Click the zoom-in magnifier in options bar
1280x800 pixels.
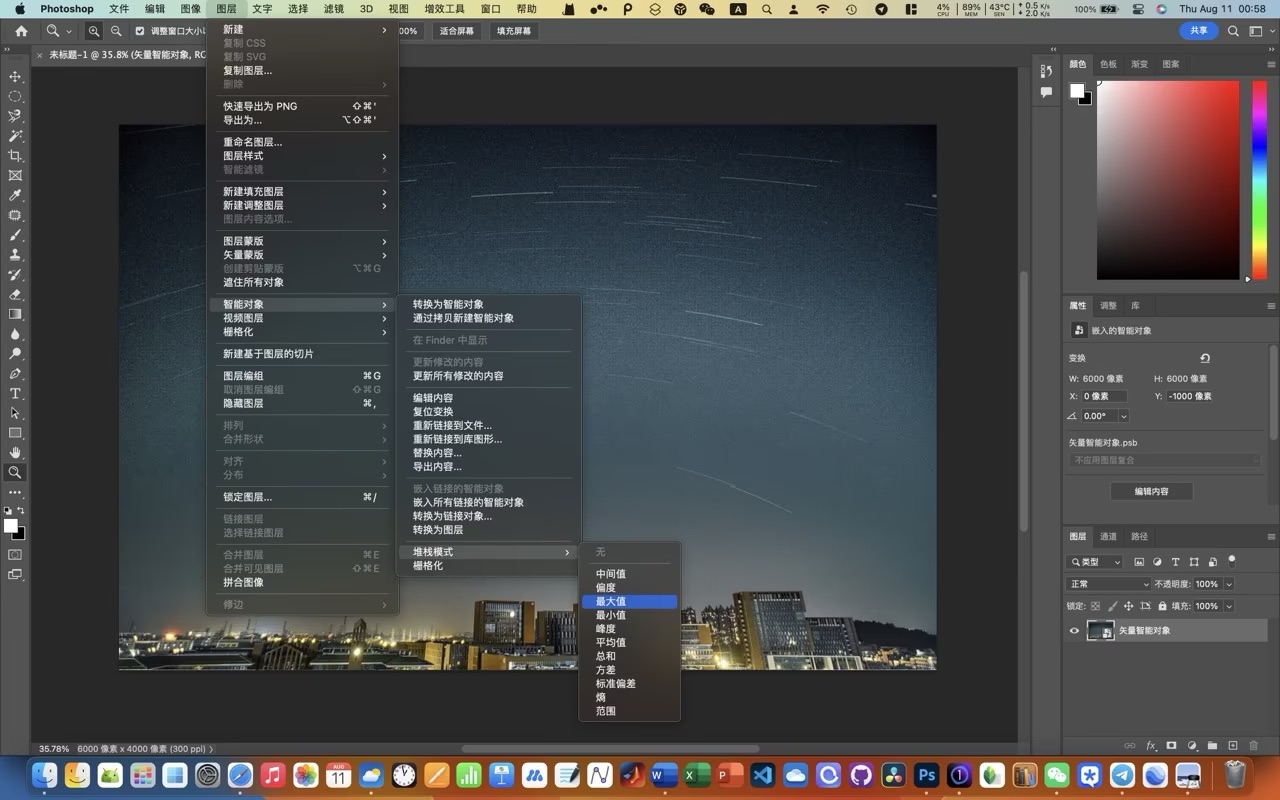(94, 31)
